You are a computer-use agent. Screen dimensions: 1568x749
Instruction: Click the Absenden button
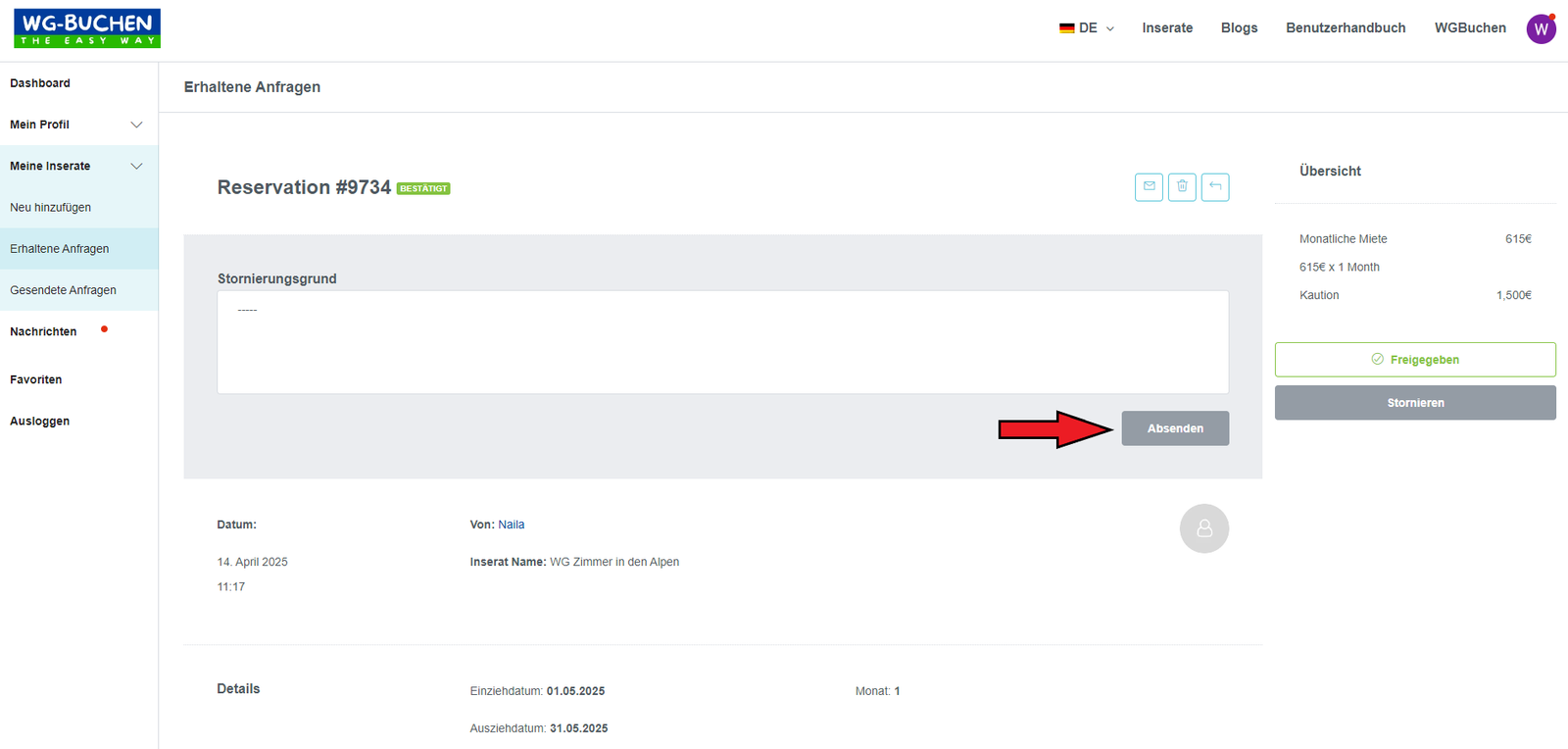1175,428
